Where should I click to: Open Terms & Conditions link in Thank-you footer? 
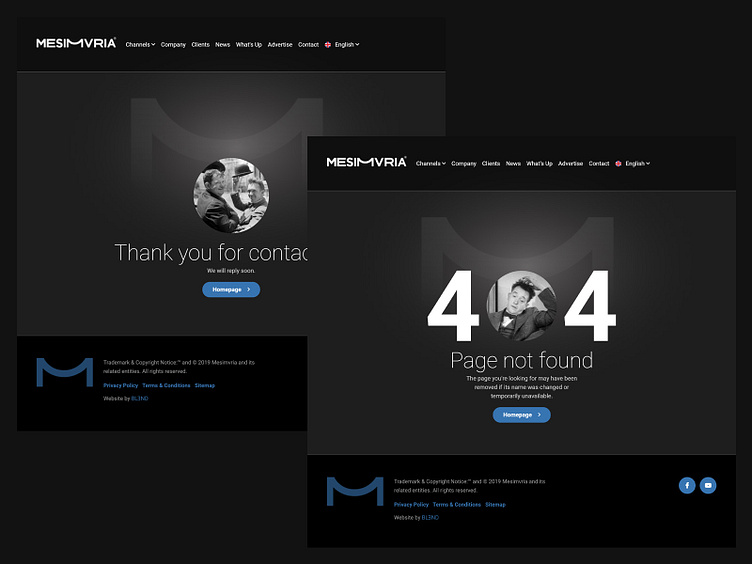point(166,386)
